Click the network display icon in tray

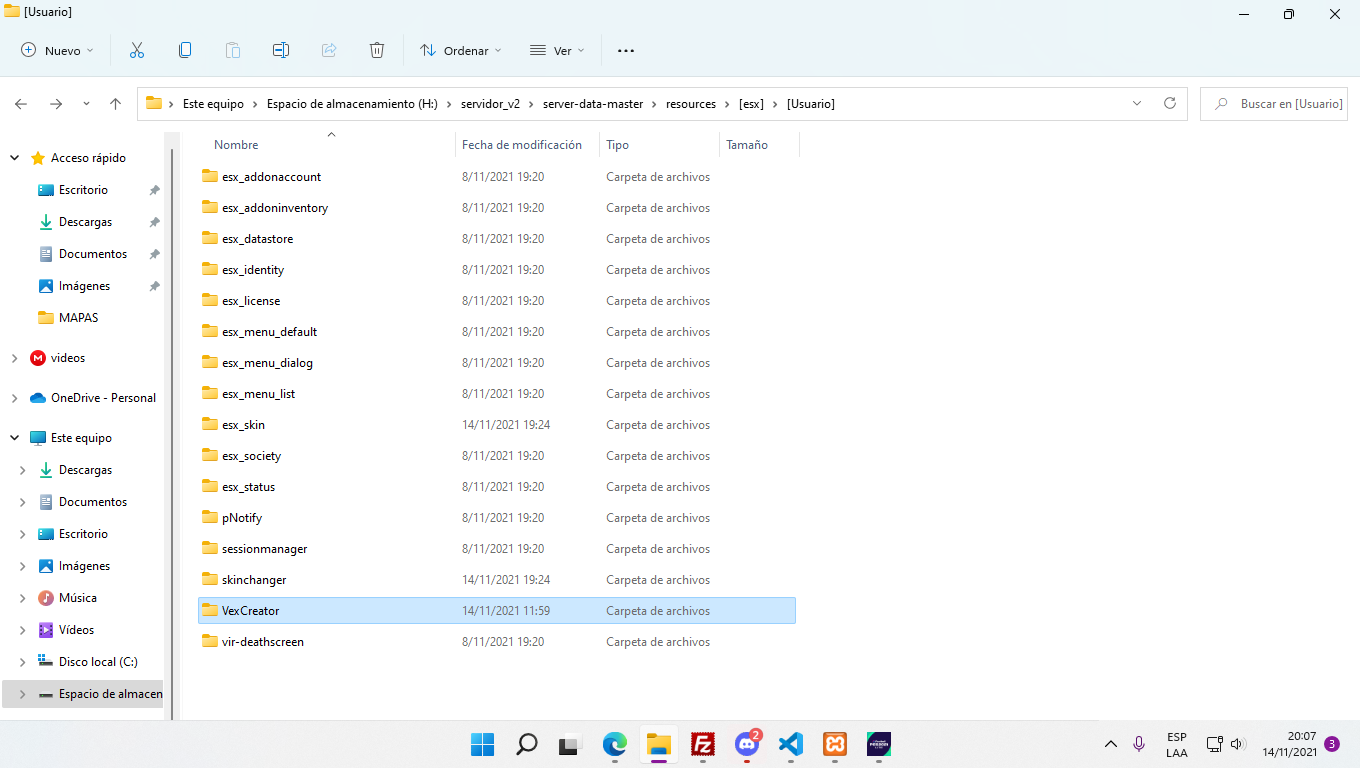point(1214,744)
